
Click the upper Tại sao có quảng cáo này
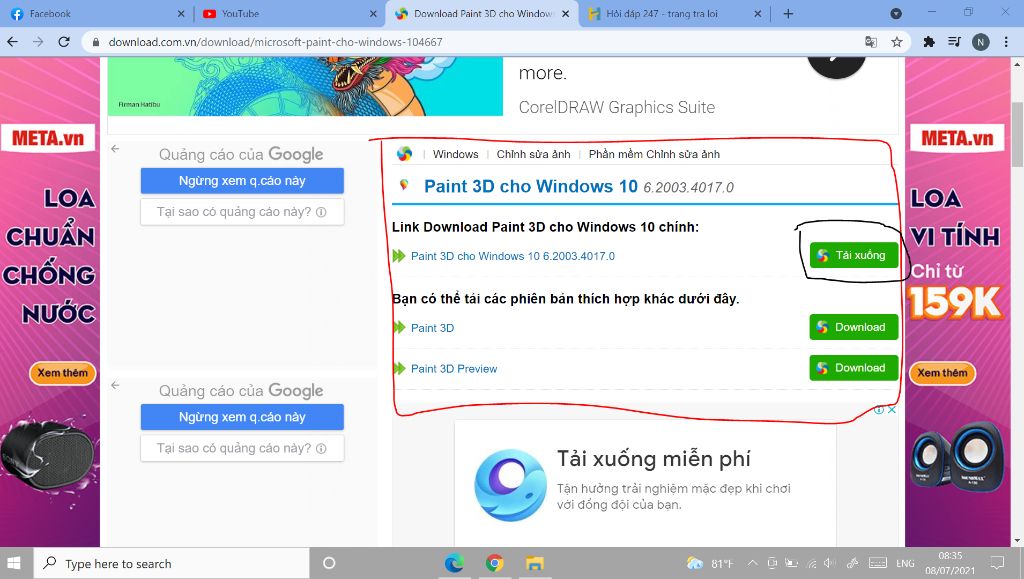click(242, 211)
